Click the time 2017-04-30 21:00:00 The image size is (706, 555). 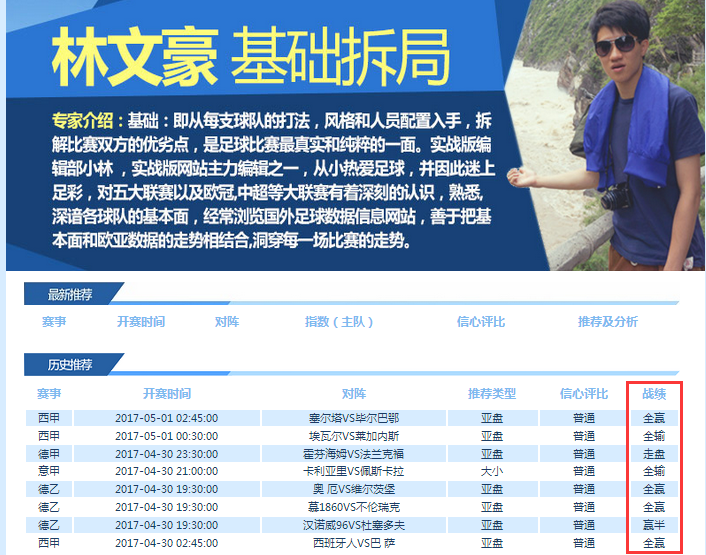[x=167, y=471]
